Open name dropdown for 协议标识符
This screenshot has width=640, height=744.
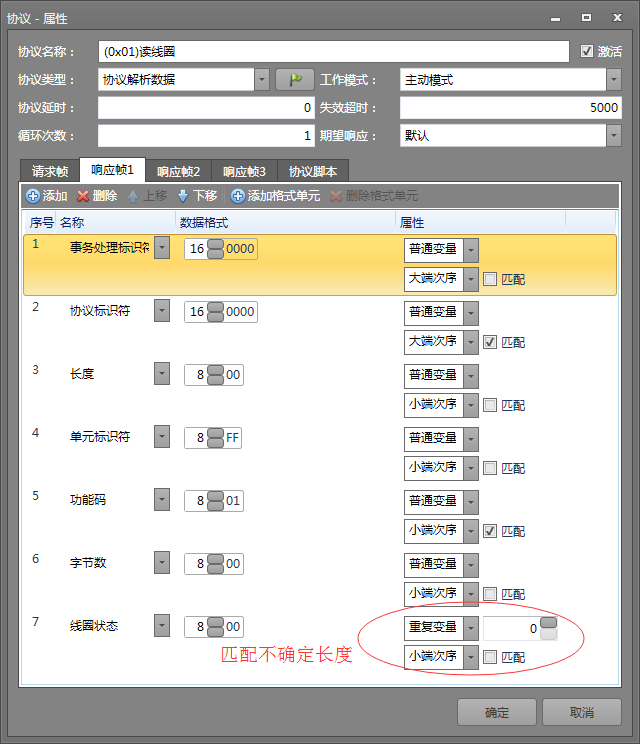(x=162, y=311)
